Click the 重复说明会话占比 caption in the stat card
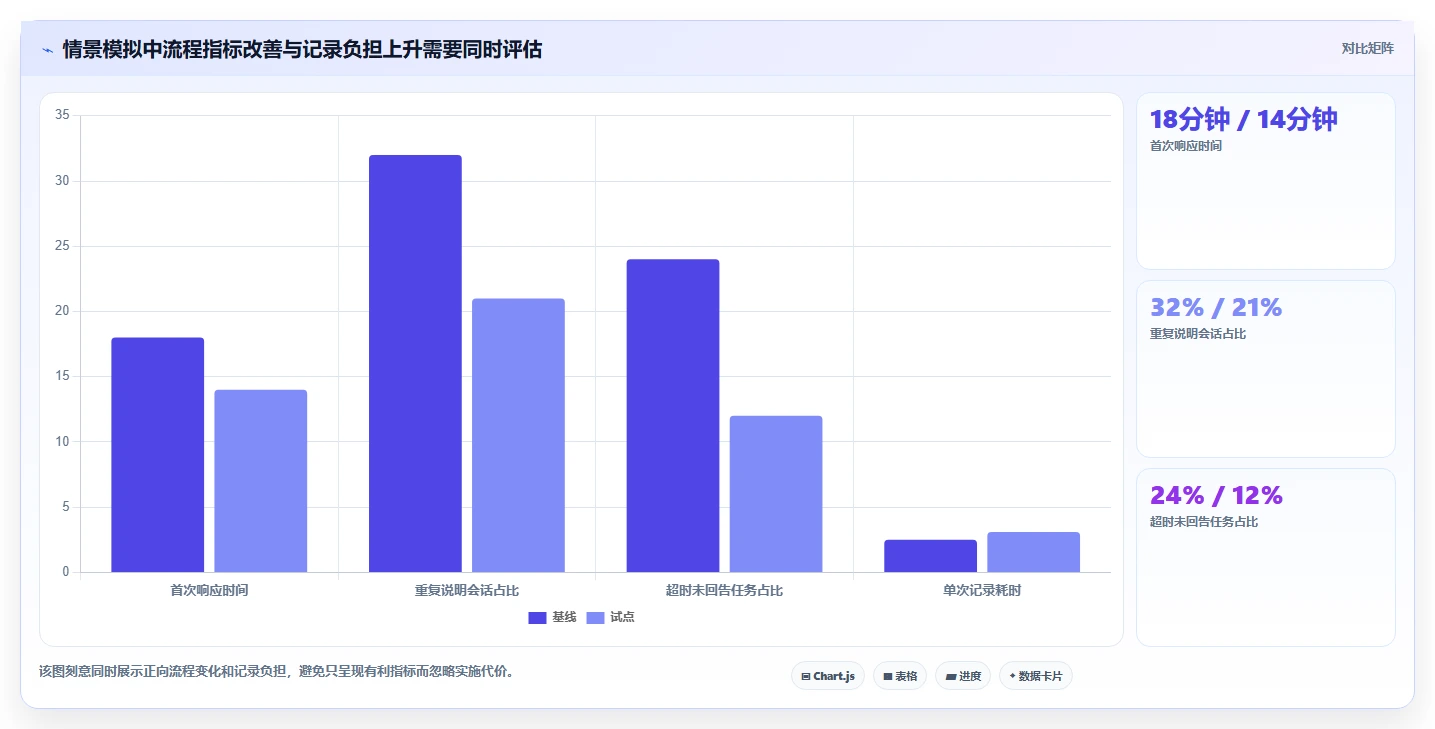 click(x=1198, y=333)
